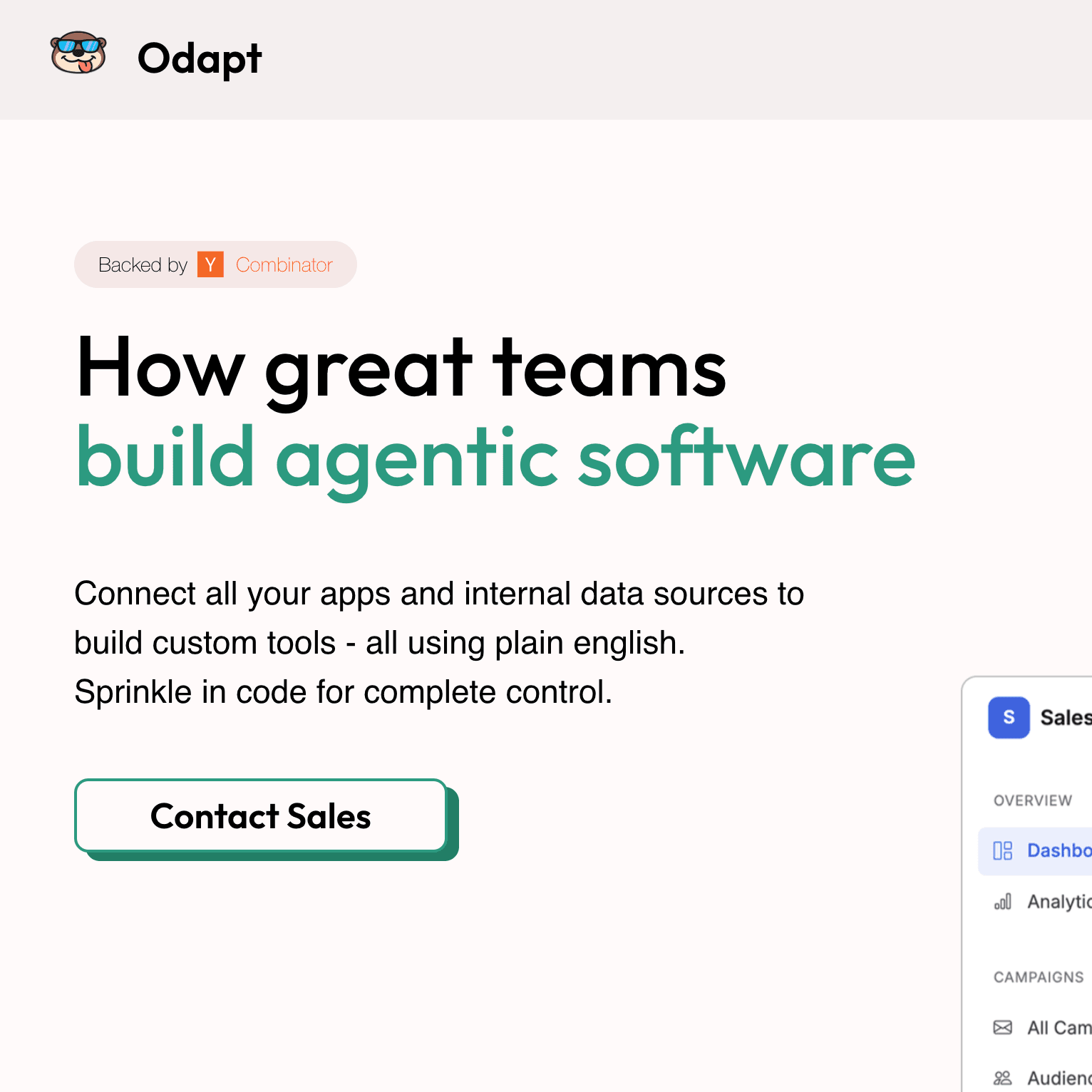Click the orange Y Combinator icon

210,264
